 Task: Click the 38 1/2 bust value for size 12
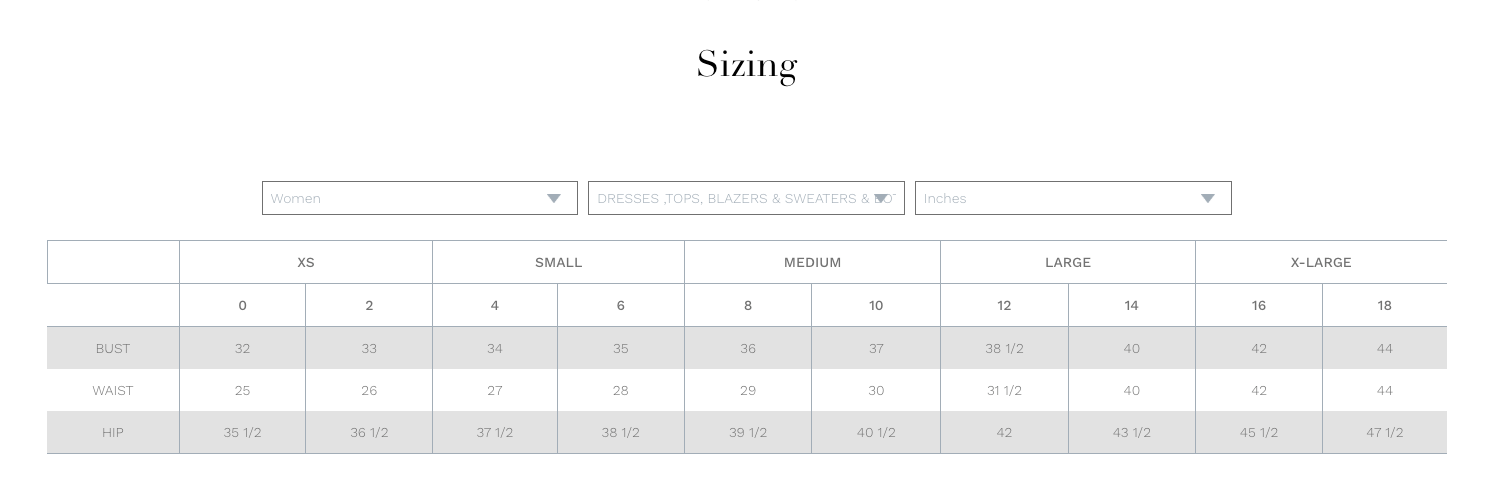(1004, 348)
